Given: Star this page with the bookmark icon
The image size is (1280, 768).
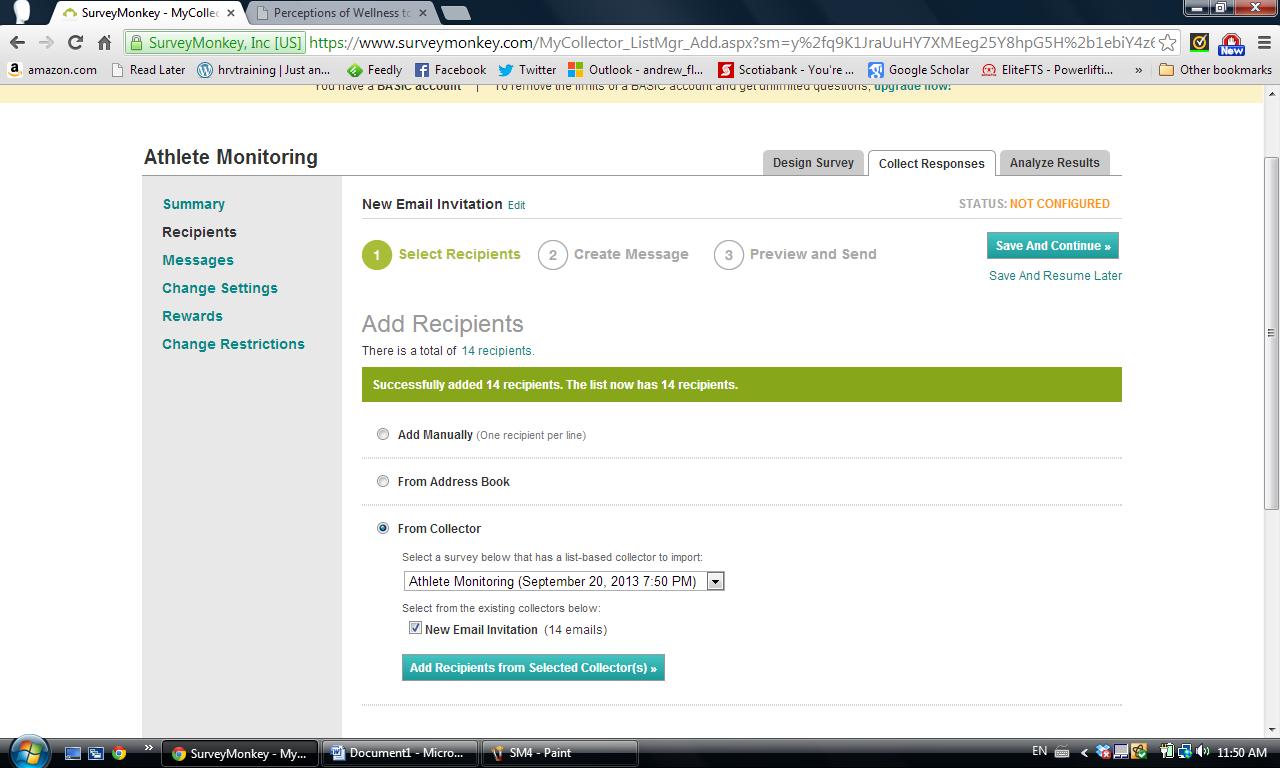Looking at the screenshot, I should click(1167, 43).
